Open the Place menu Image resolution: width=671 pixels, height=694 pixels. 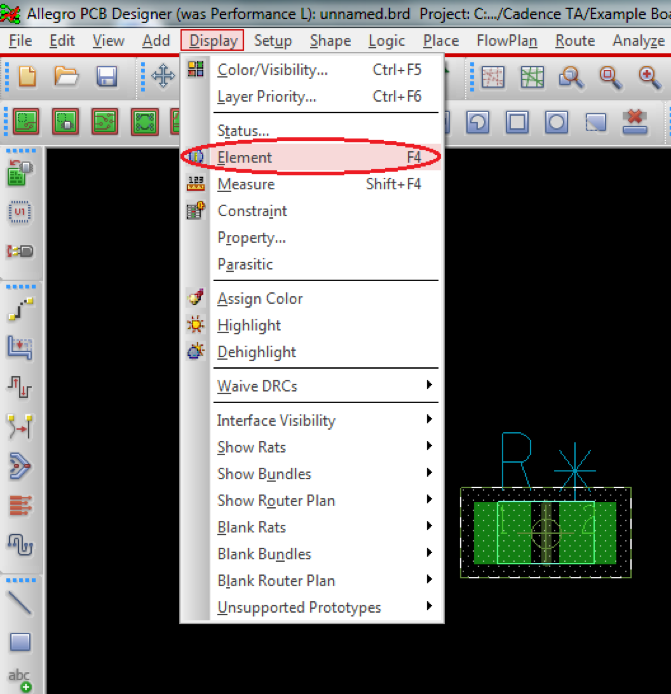pyautogui.click(x=441, y=41)
